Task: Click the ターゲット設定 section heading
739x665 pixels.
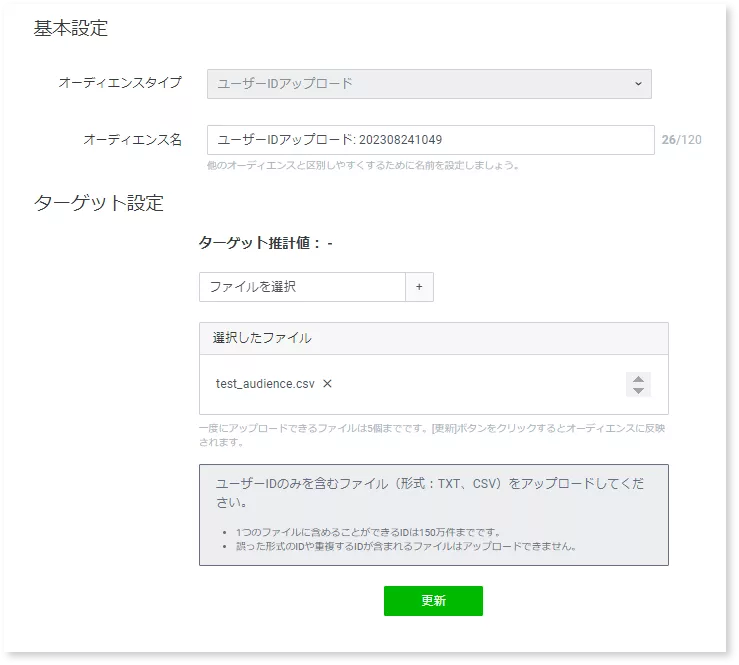Action: [x=99, y=203]
